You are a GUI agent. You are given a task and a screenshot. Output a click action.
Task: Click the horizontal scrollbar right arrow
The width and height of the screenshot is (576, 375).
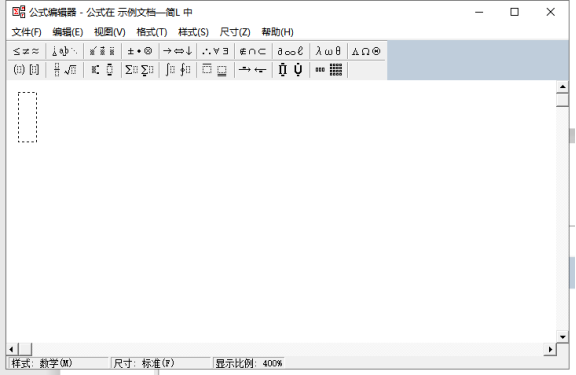[550, 349]
